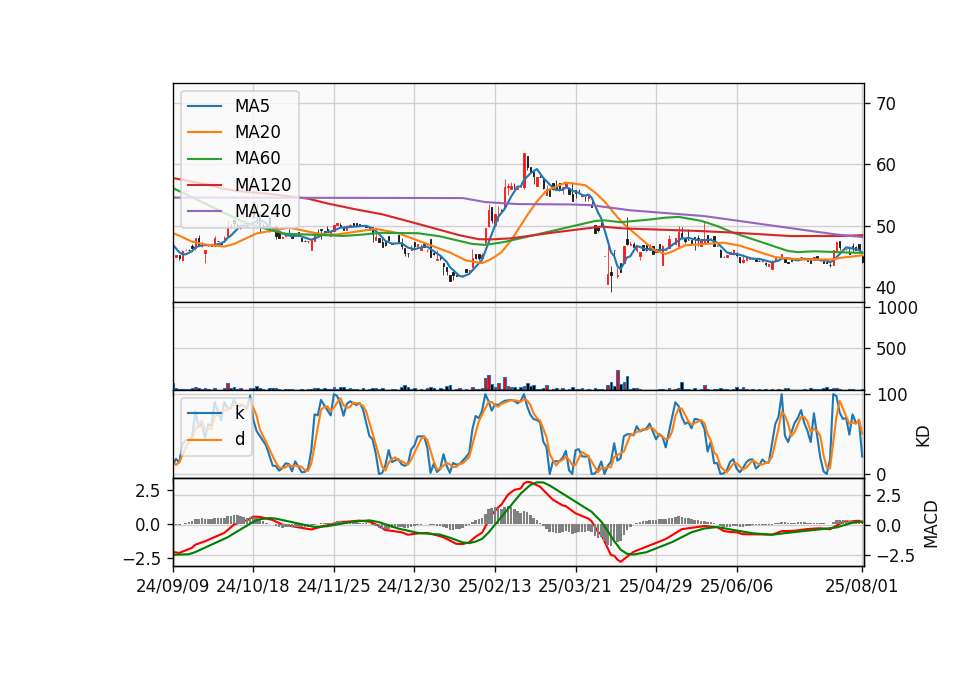Click the MA20 legend label

[x=257, y=132]
